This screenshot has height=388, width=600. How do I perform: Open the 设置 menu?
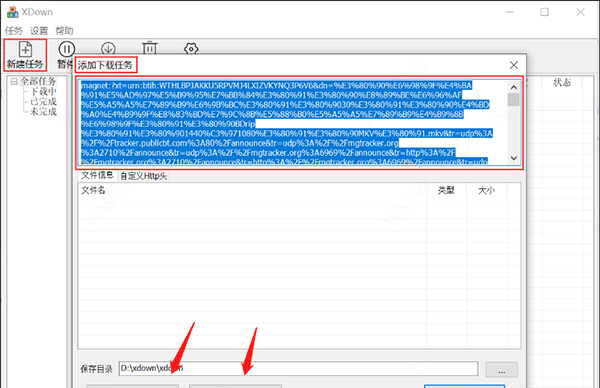pos(39,31)
